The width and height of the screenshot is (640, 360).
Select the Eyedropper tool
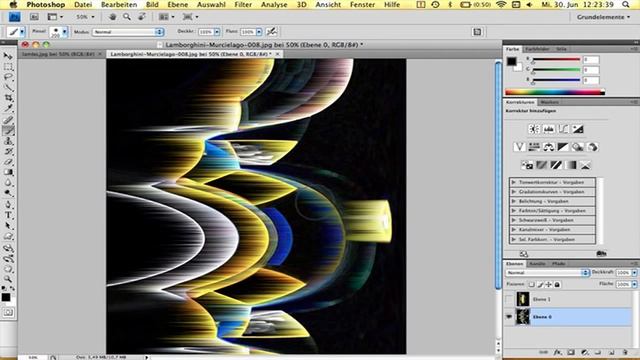point(8,109)
